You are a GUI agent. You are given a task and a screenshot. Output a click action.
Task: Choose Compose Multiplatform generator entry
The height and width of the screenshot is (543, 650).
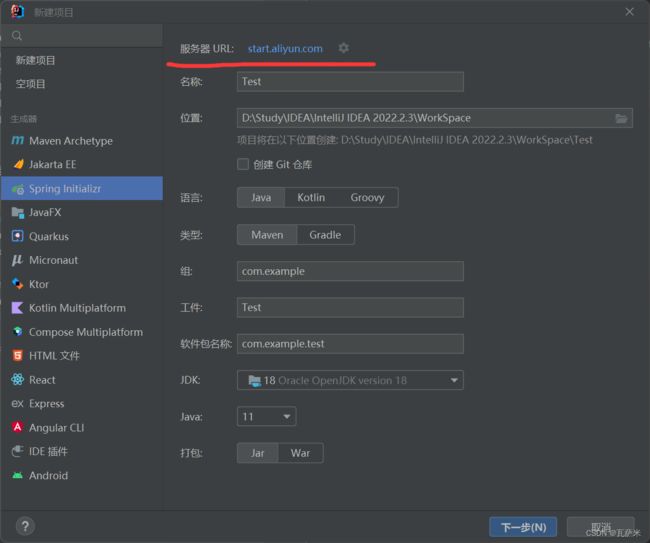coord(82,332)
